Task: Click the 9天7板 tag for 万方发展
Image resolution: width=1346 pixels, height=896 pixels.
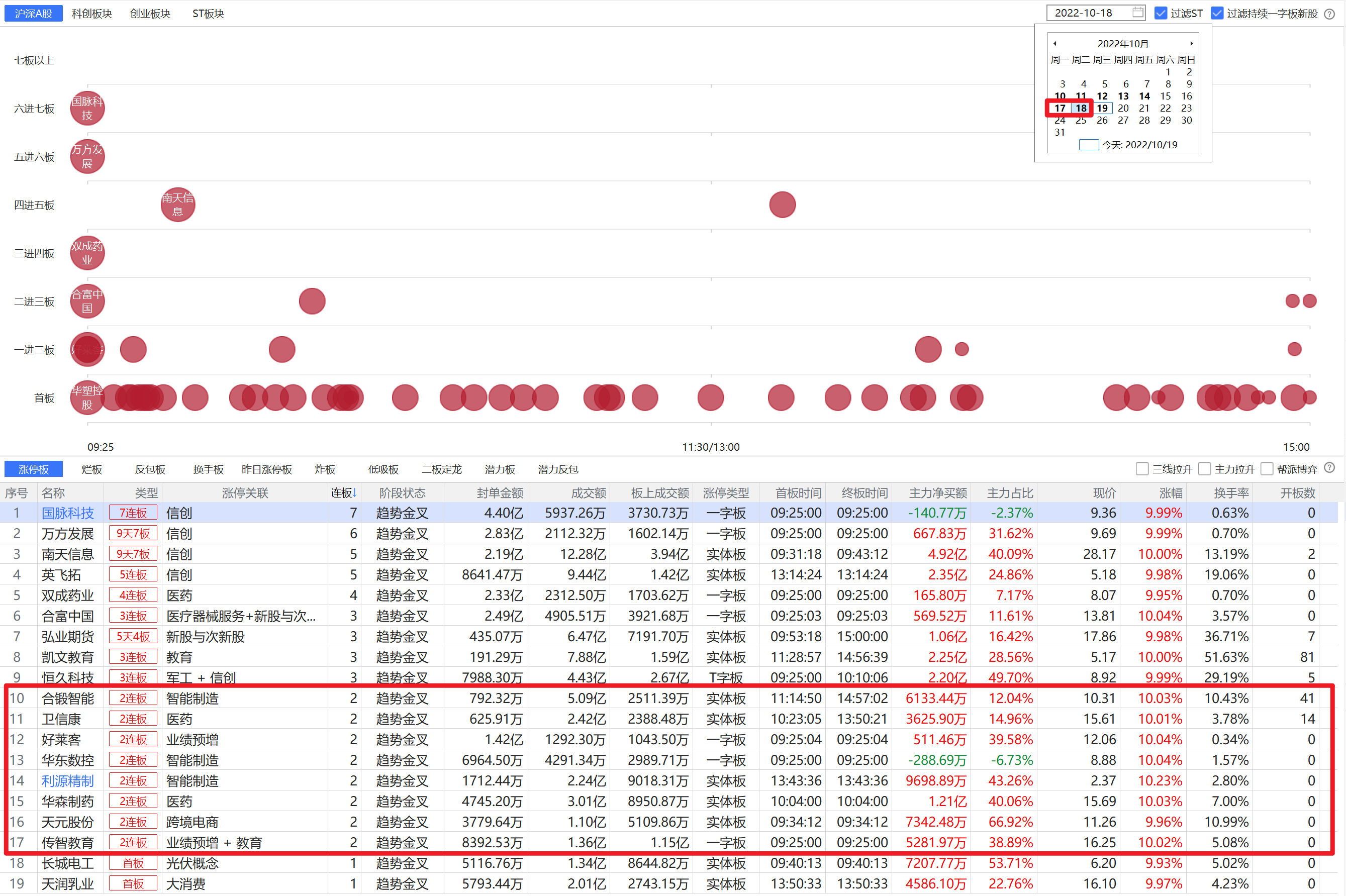Action: point(133,534)
